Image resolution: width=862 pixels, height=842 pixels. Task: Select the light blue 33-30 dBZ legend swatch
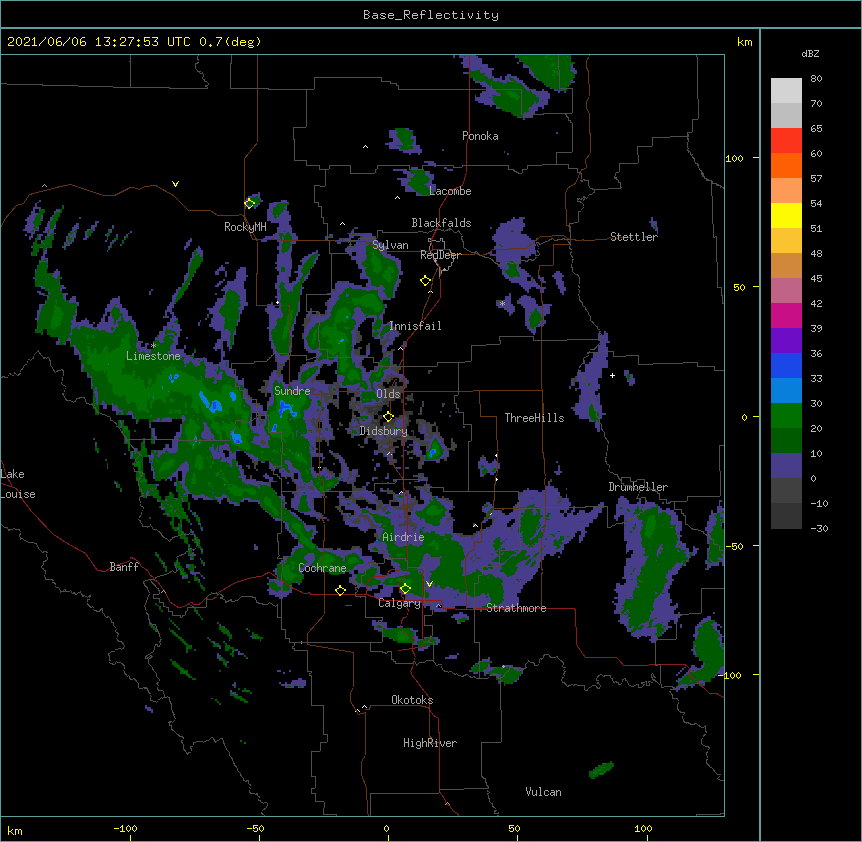coord(786,390)
